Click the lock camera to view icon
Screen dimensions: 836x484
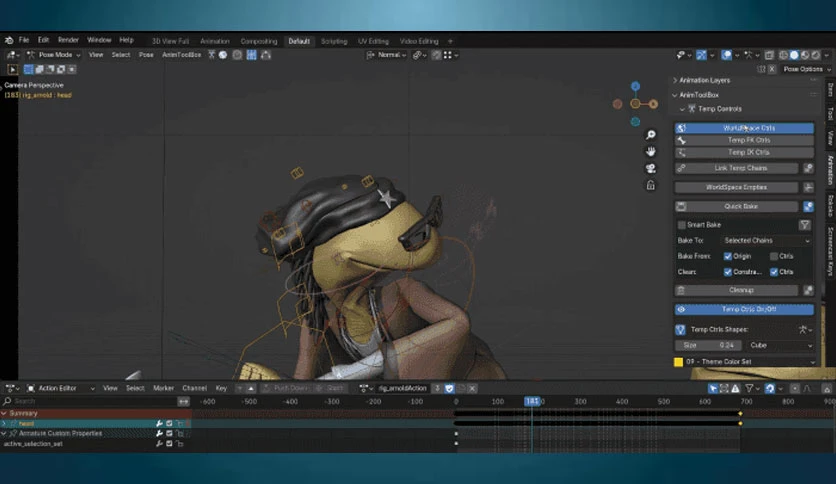click(650, 185)
